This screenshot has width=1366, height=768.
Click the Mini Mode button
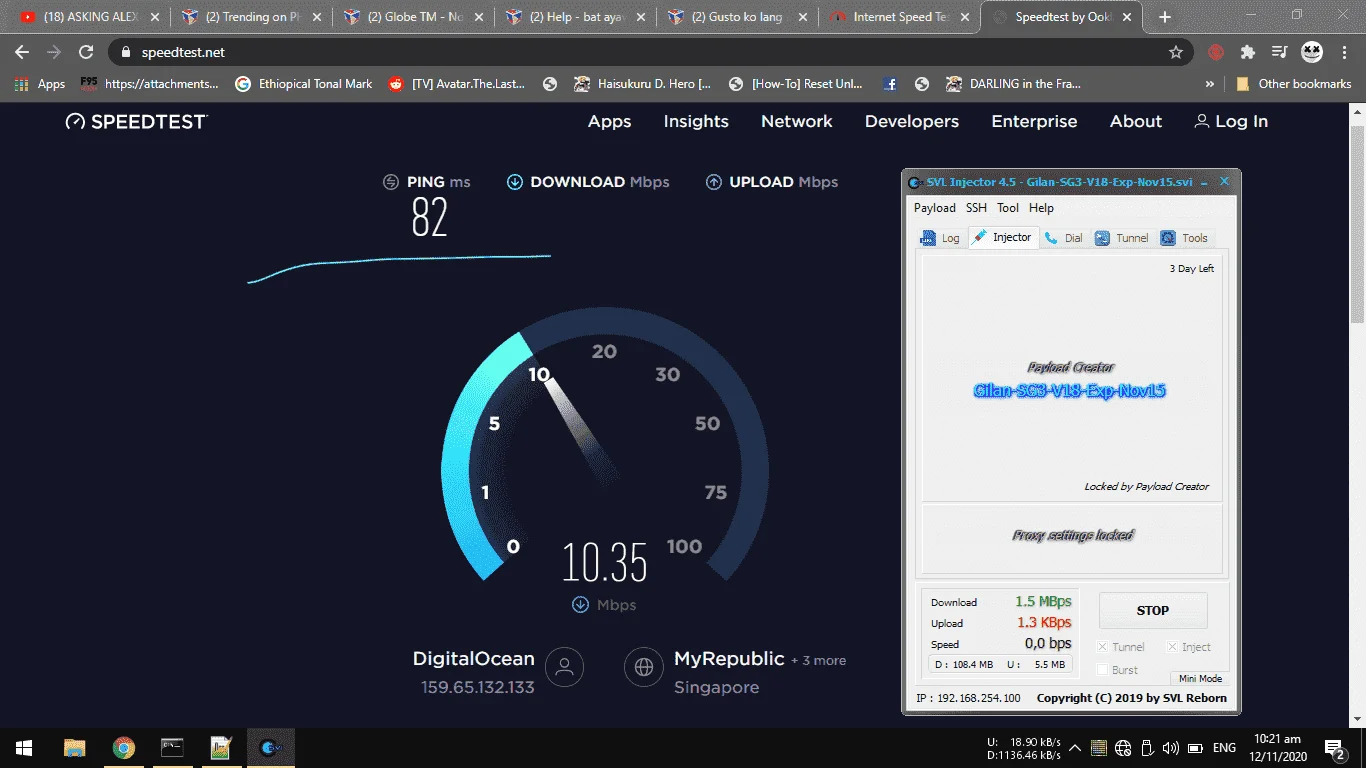click(x=1200, y=678)
